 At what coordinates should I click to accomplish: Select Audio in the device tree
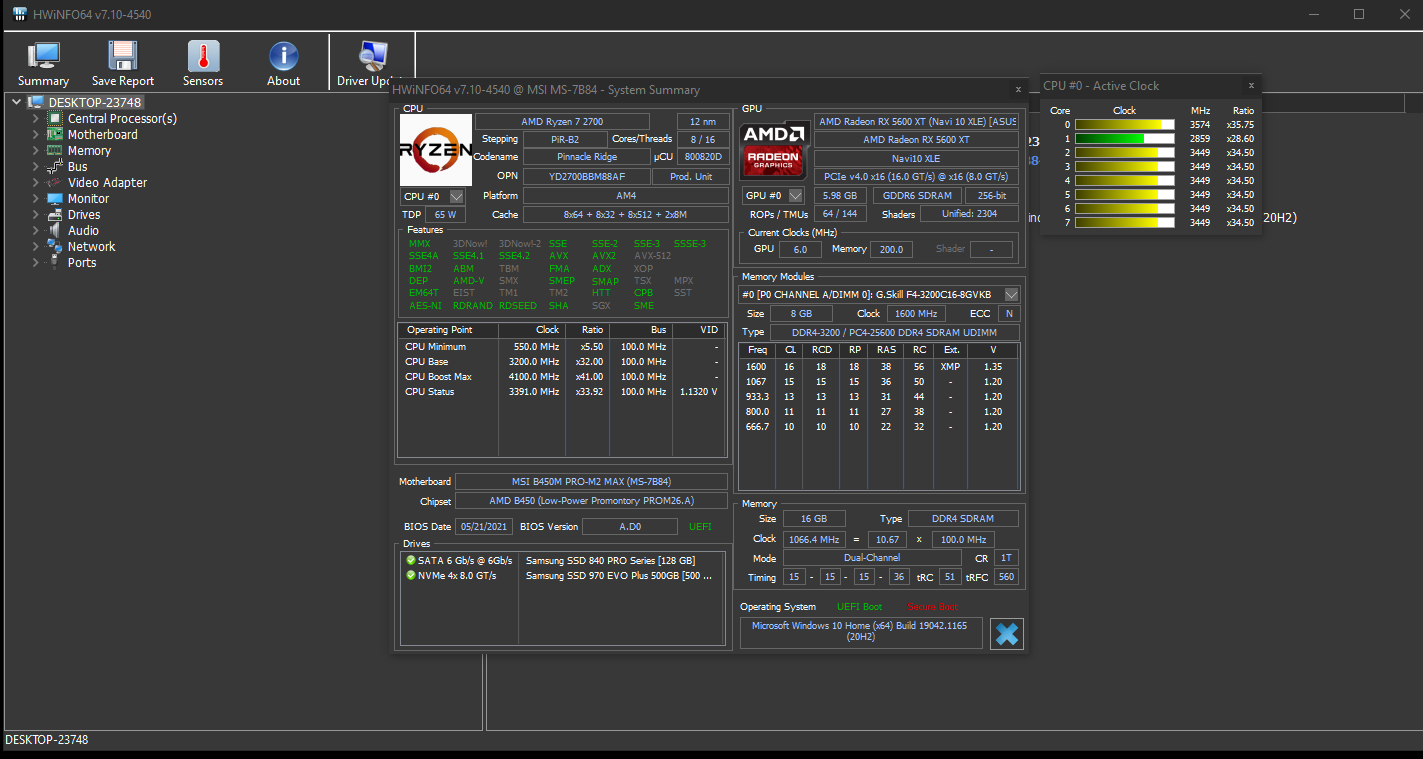(x=83, y=230)
